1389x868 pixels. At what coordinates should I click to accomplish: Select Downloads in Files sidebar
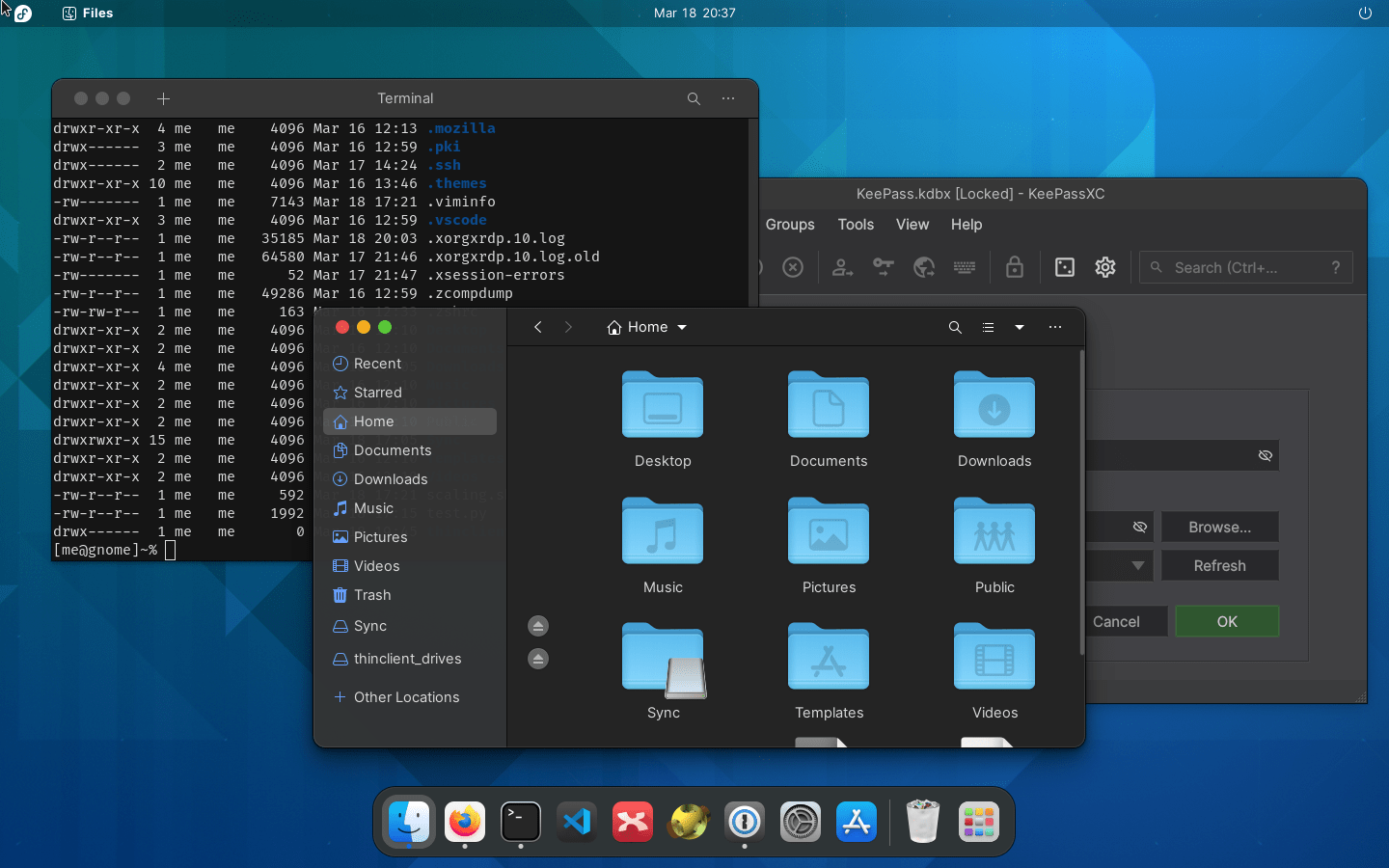click(x=410, y=479)
